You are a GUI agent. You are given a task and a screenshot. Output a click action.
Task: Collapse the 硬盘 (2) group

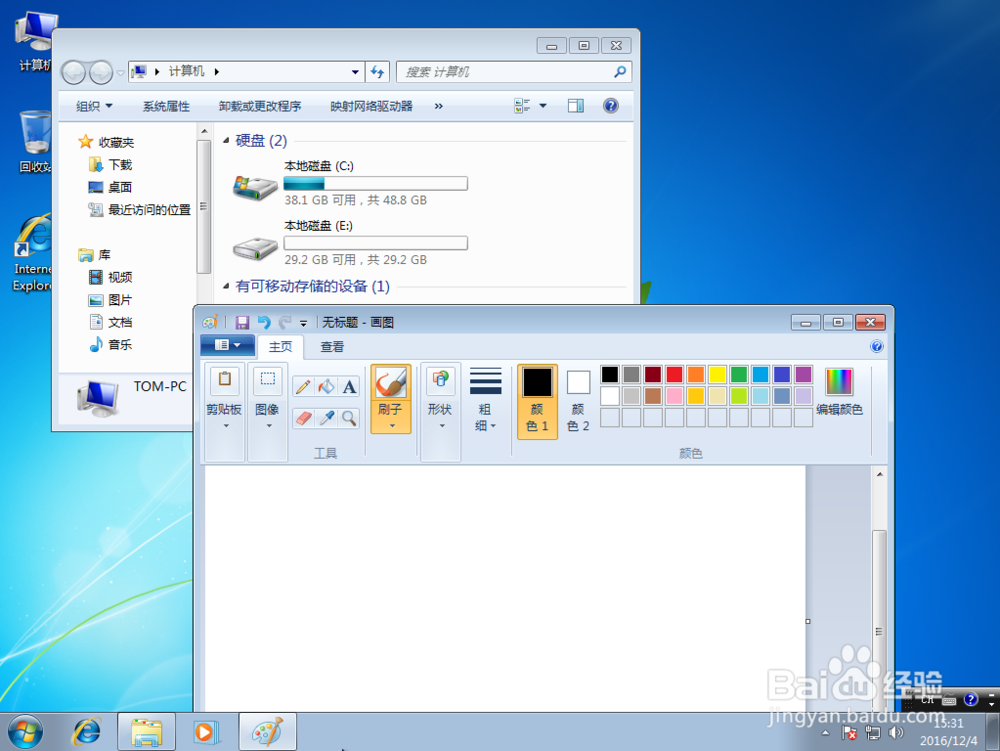[226, 140]
